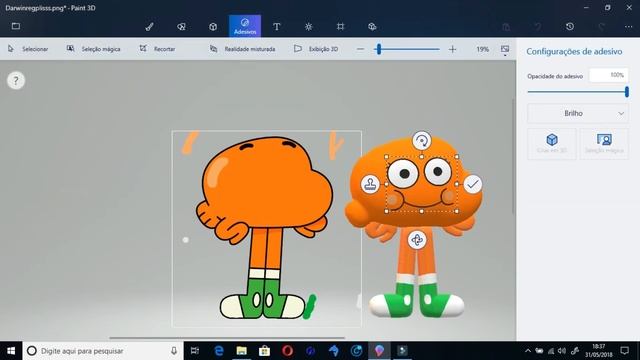
Task: Launch Opera from the taskbar
Action: coord(287,351)
